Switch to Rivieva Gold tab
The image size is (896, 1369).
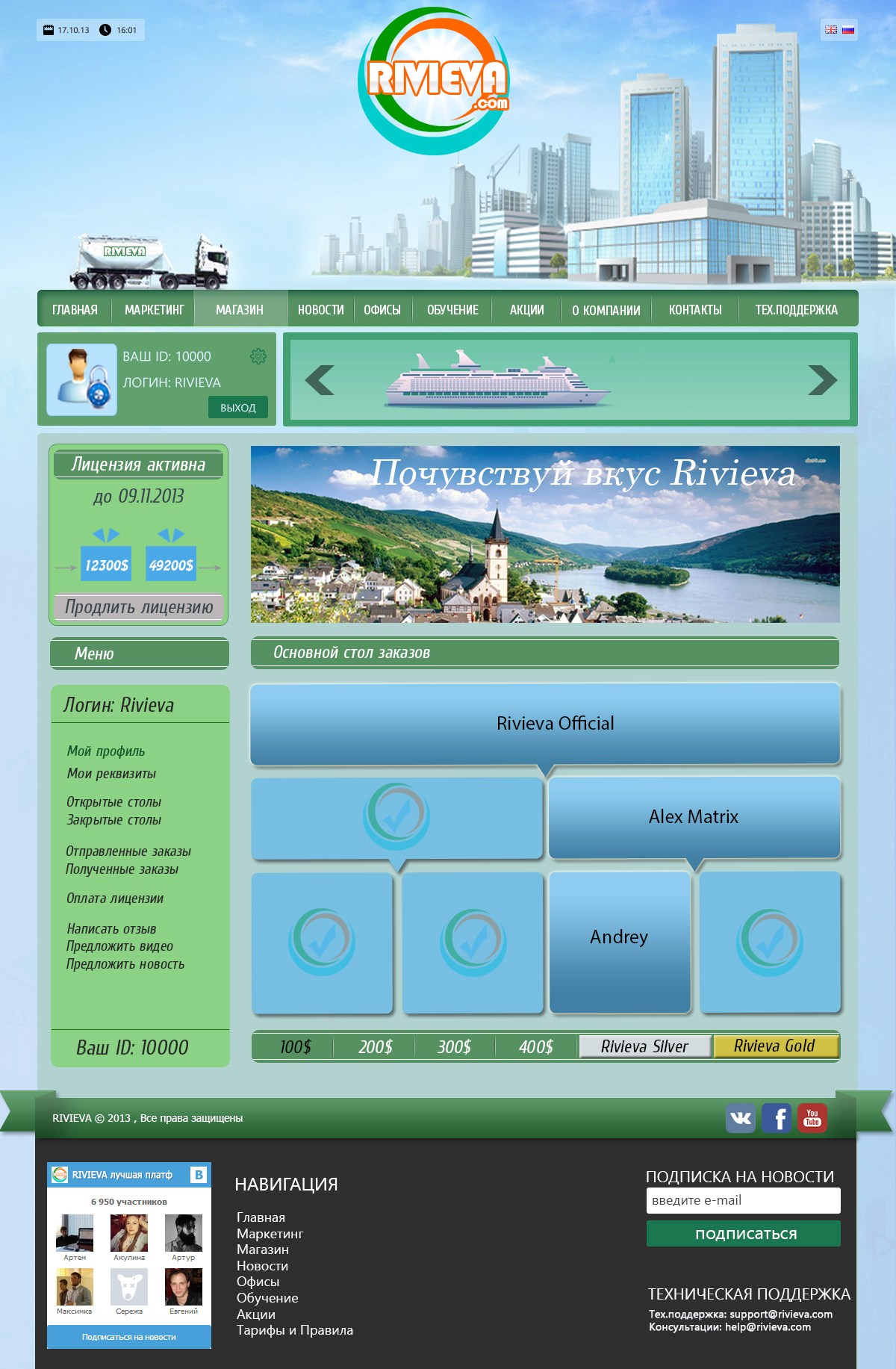pyautogui.click(x=775, y=1046)
